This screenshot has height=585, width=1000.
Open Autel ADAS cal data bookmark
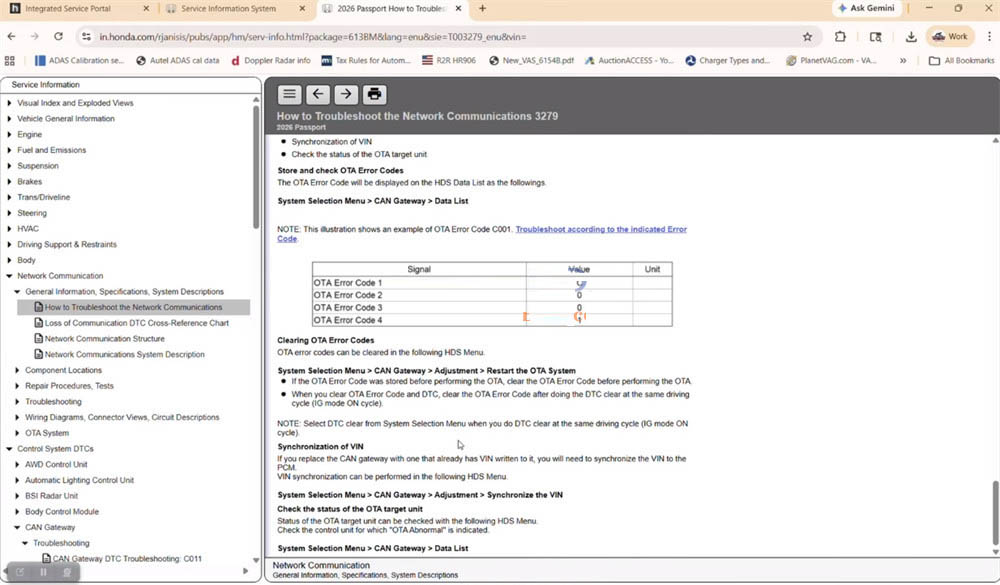[x=178, y=61]
